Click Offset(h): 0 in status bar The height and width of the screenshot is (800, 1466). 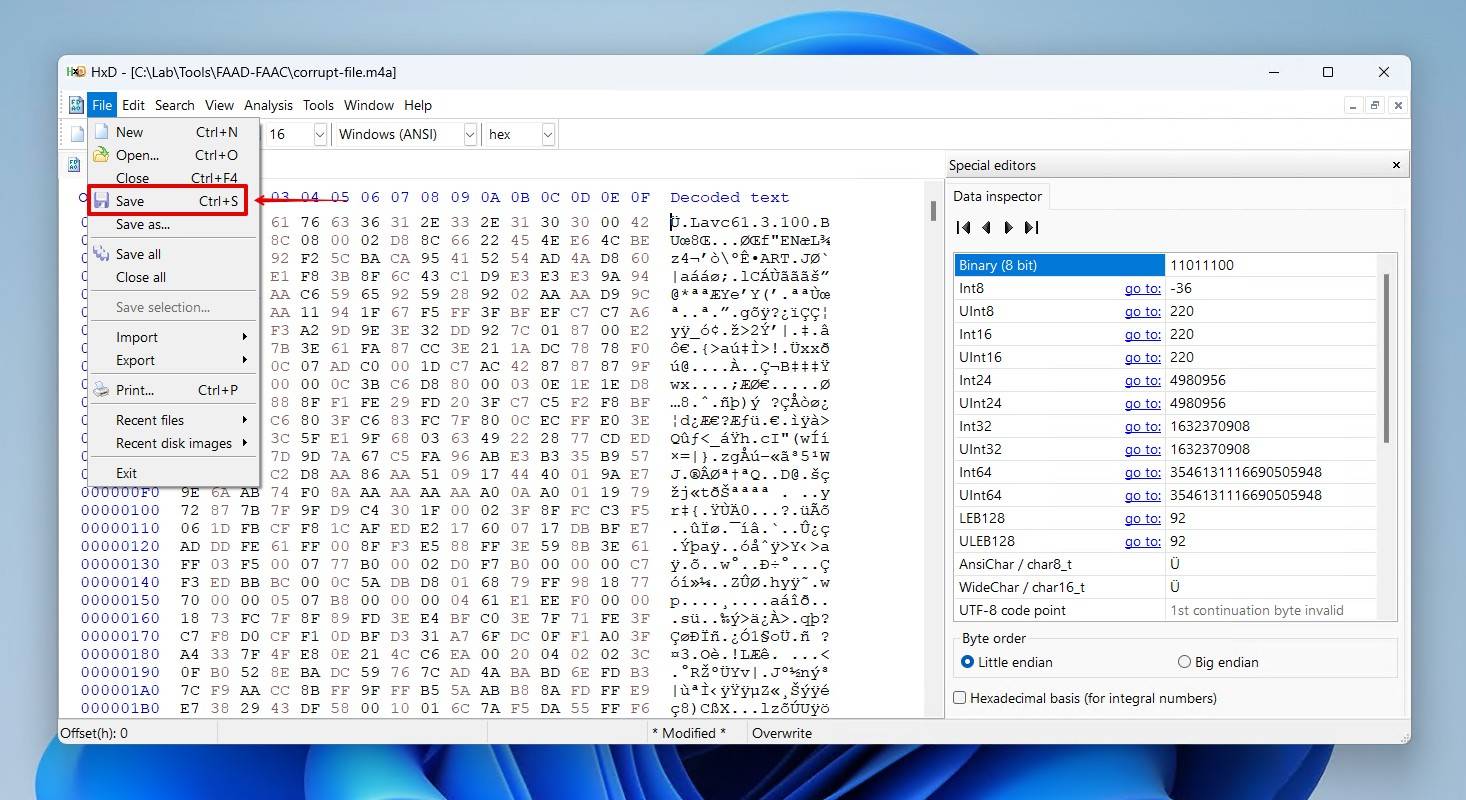(95, 733)
